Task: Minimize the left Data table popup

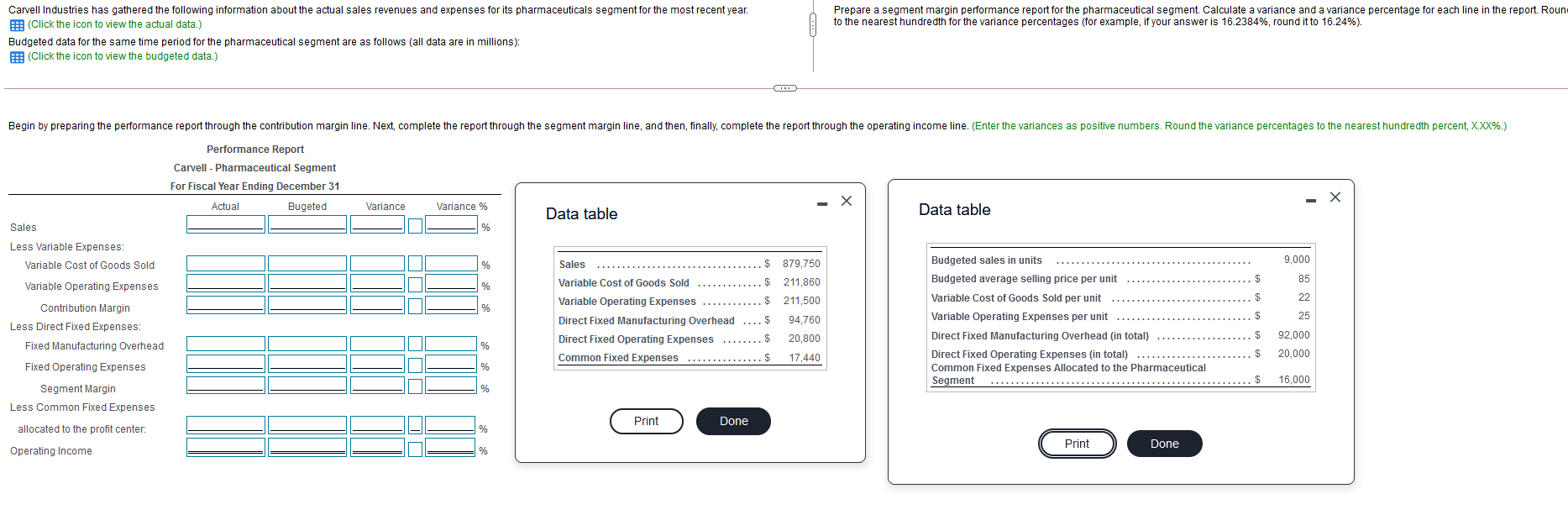Action: coord(821,202)
